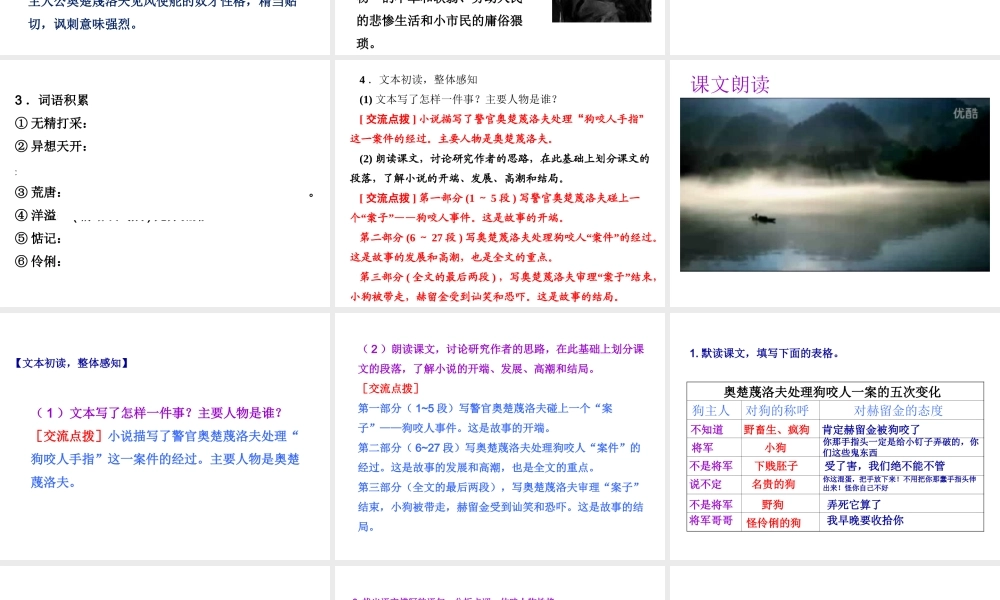Select the entry ② 异想天开
Image resolution: width=1000 pixels, height=600 pixels.
(51, 146)
